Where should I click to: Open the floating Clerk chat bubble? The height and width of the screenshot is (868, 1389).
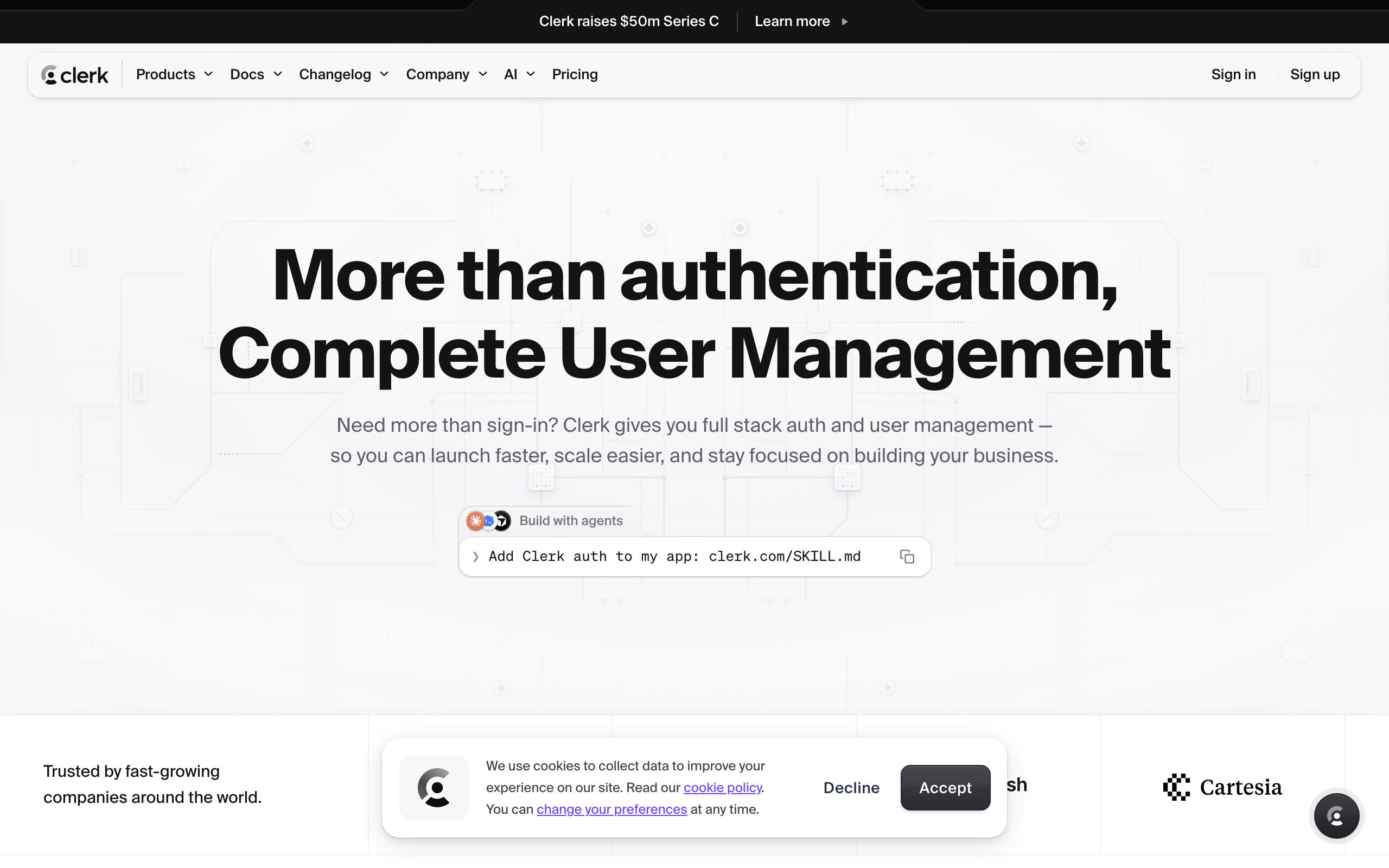tap(1337, 815)
